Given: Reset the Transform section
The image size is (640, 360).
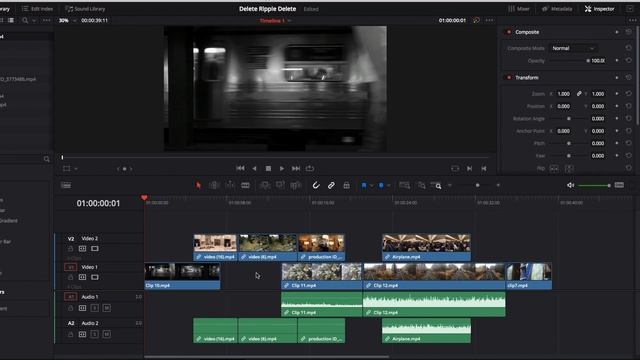Looking at the screenshot, I should coord(629,78).
